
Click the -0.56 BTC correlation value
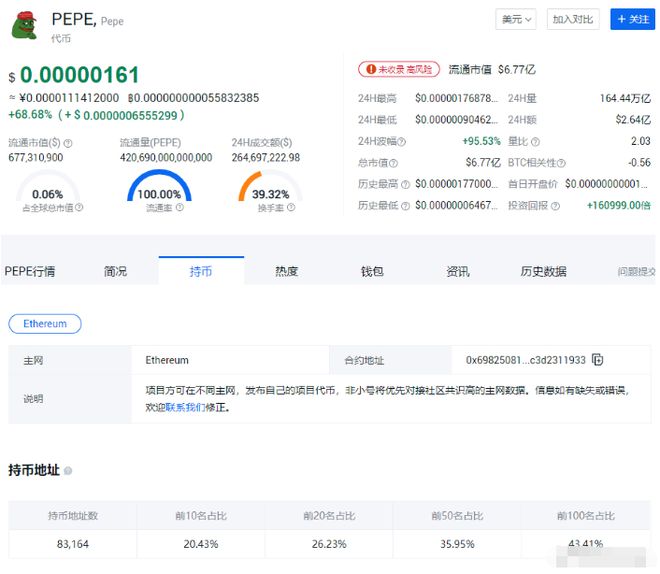point(639,162)
